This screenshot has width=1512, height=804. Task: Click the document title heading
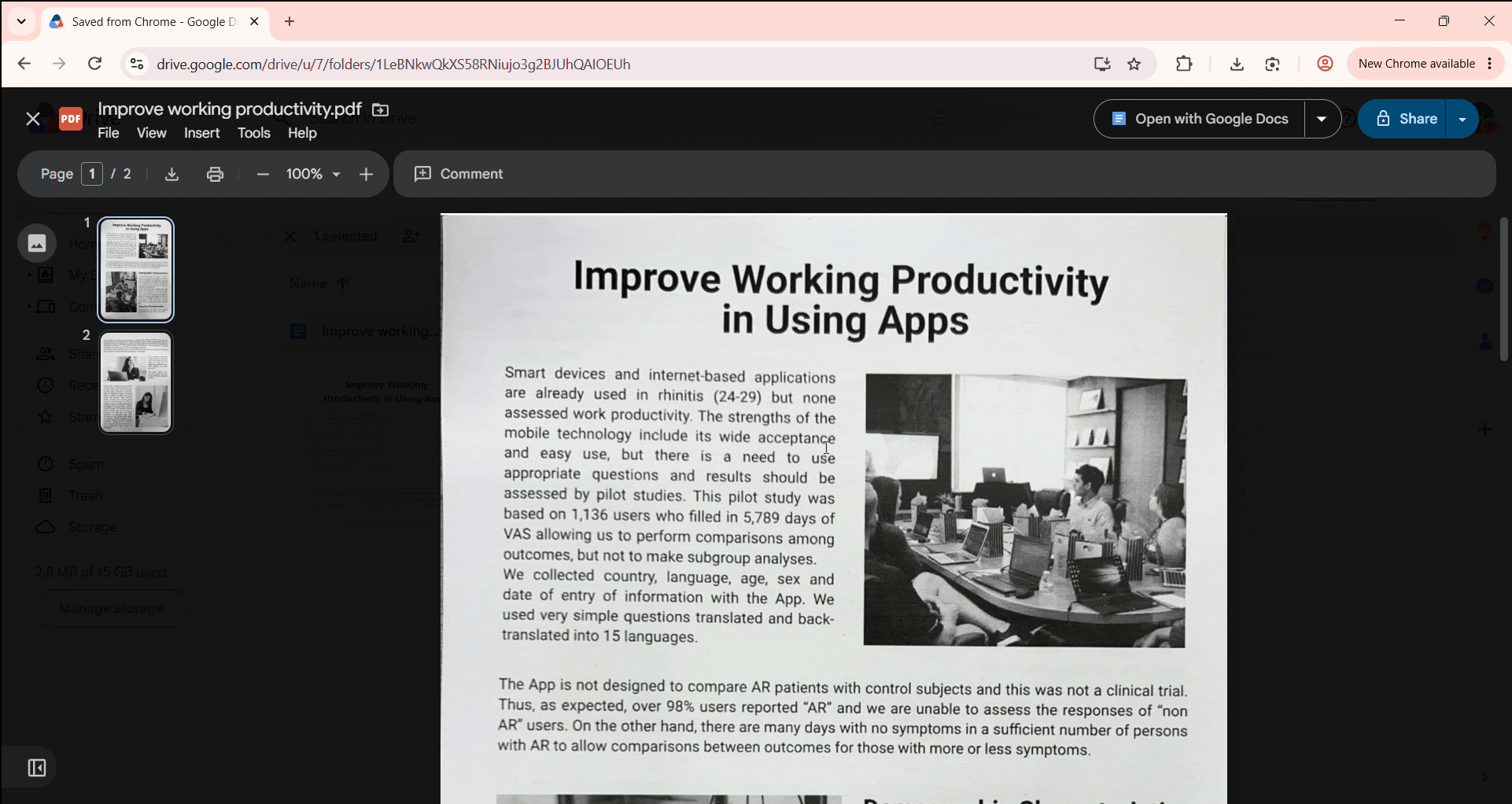pyautogui.click(x=841, y=299)
